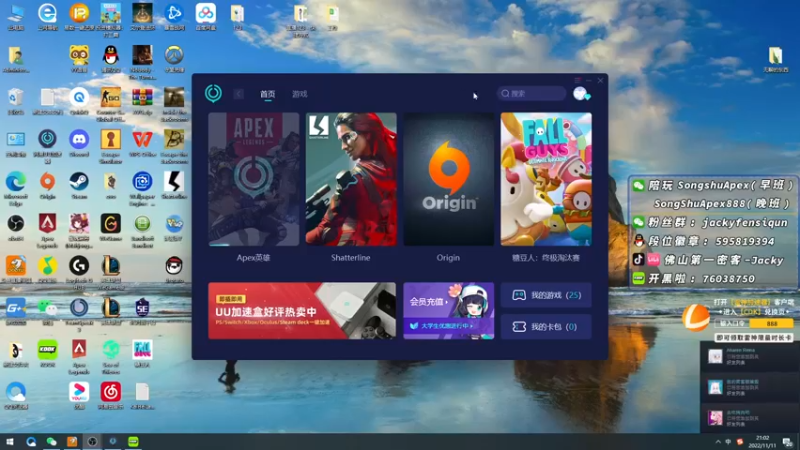Screen dimensions: 800x450
Task: Click the UU accelerator logo in the window header
Action: pos(213,93)
